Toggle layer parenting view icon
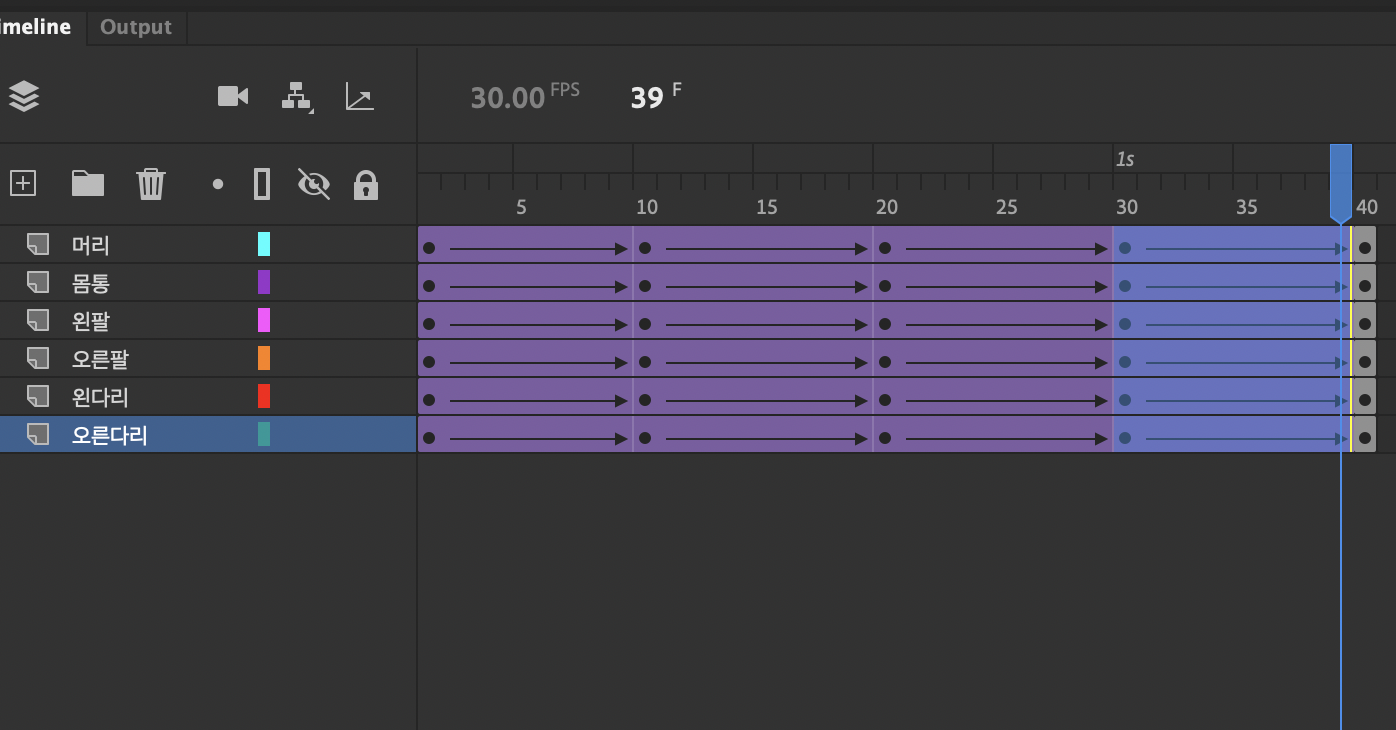This screenshot has height=730, width=1396. pos(296,97)
